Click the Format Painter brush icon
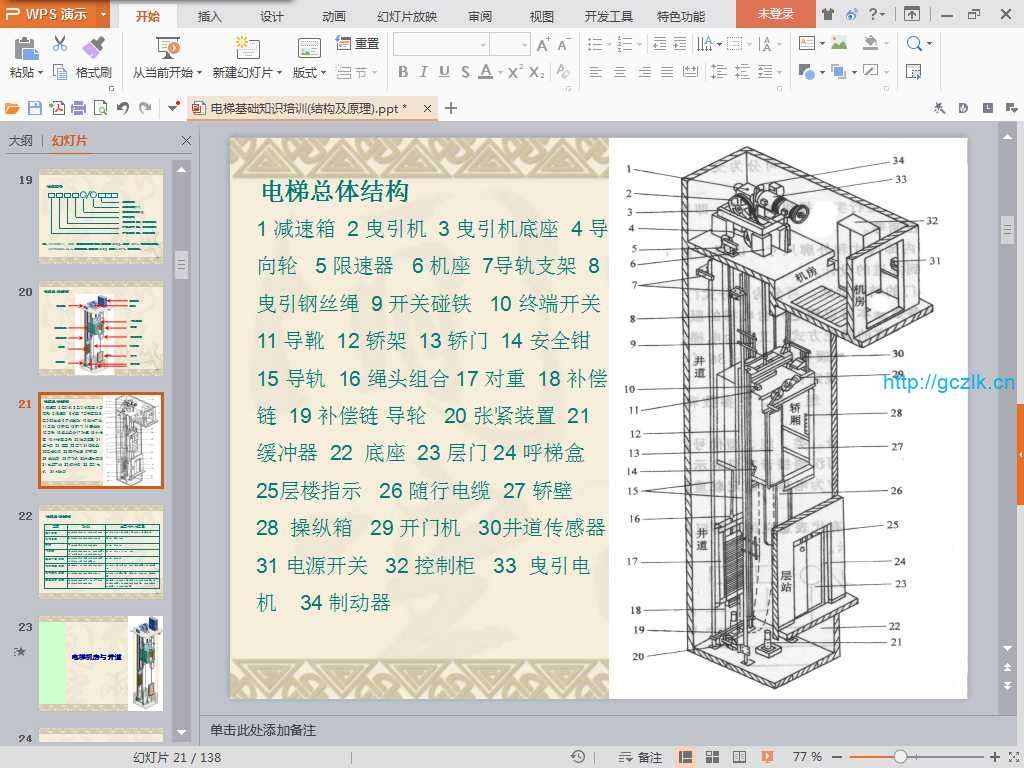Screen dimensions: 1024x768 (93, 47)
